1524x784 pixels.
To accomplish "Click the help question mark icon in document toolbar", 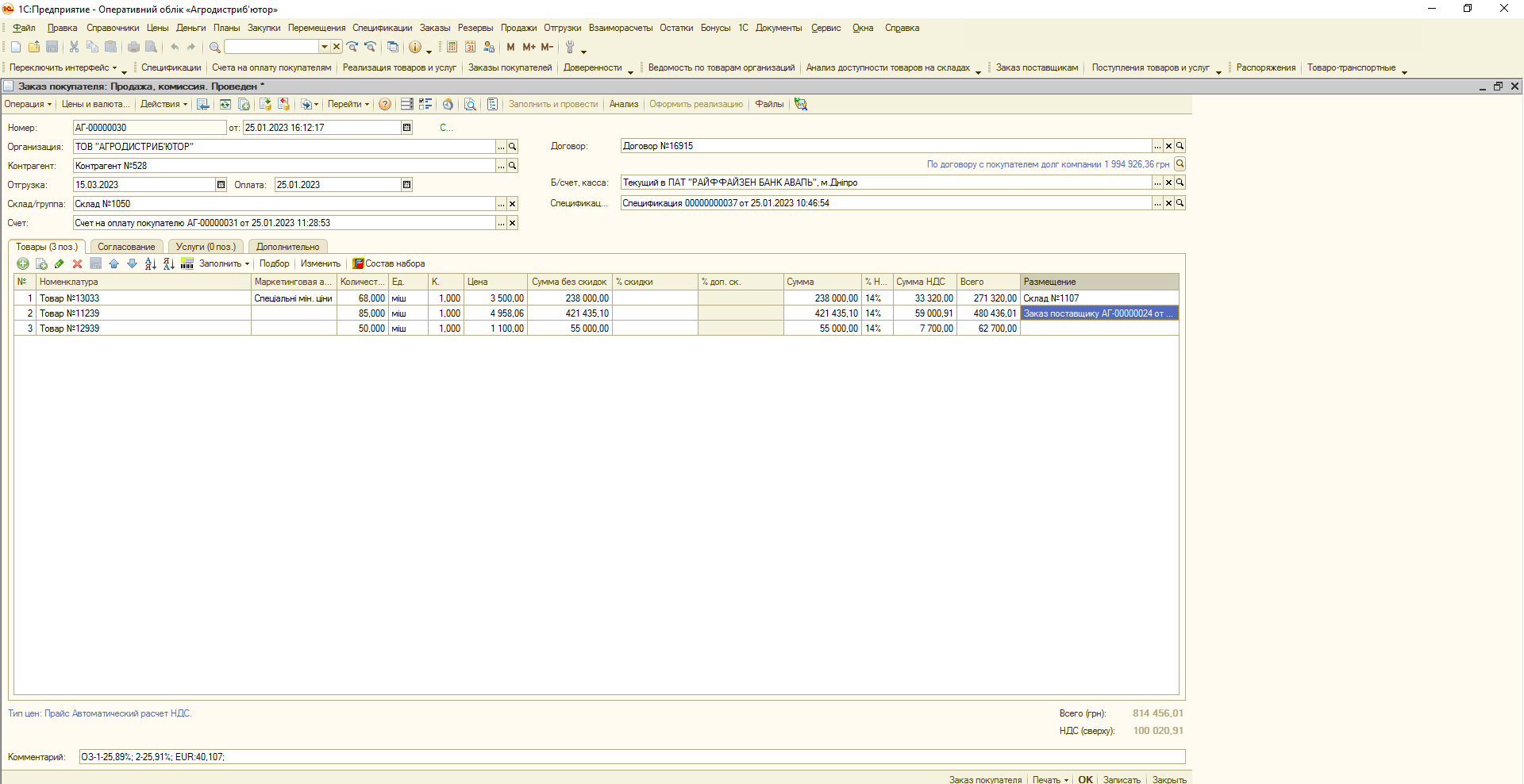I will [x=385, y=104].
